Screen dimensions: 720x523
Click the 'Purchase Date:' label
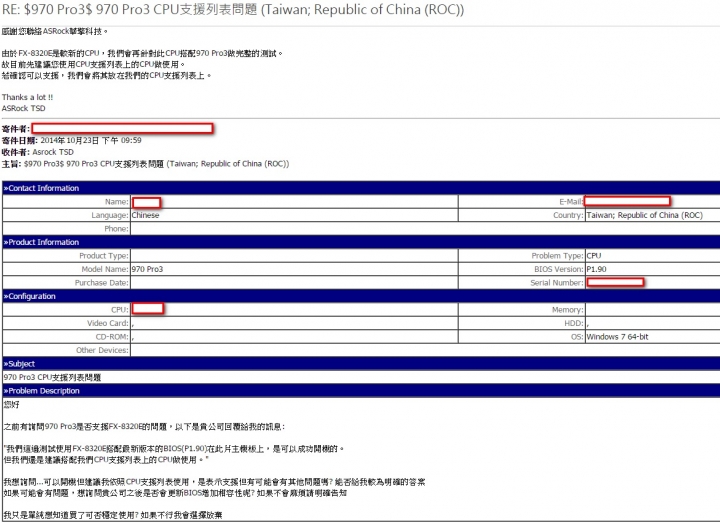coord(101,283)
